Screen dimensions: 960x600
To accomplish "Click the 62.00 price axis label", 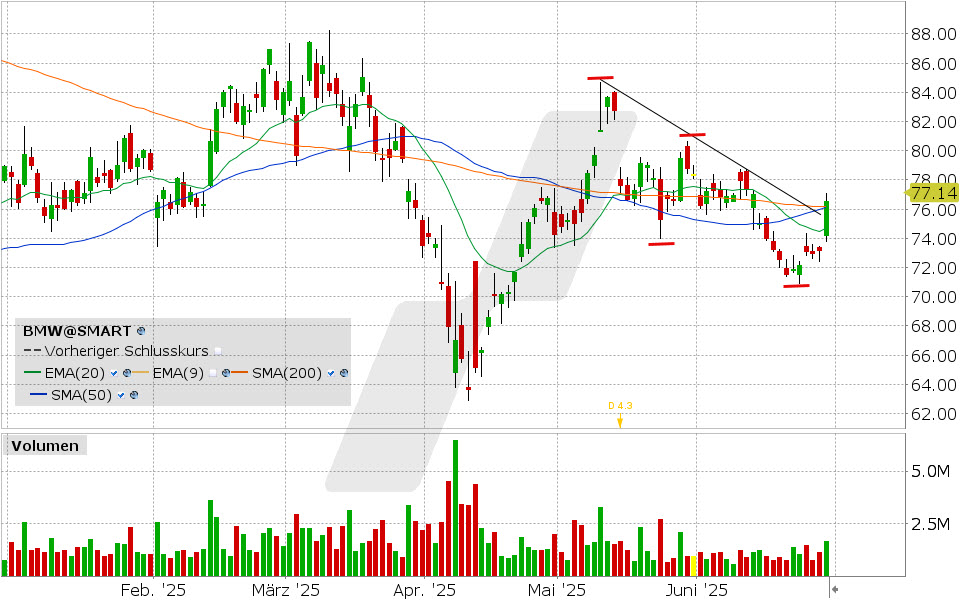I will click(933, 414).
